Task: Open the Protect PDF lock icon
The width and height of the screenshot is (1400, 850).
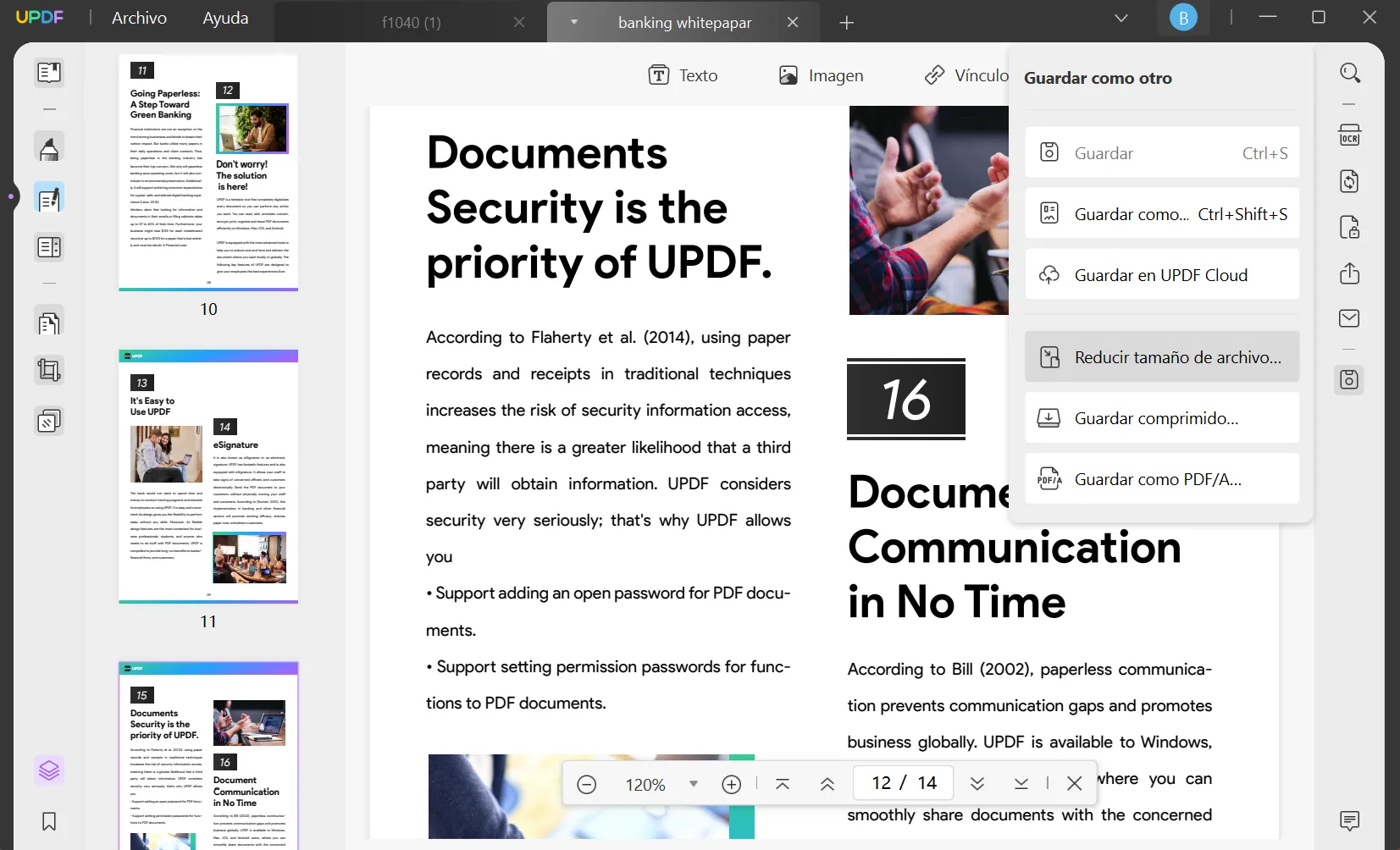Action: tap(1349, 228)
